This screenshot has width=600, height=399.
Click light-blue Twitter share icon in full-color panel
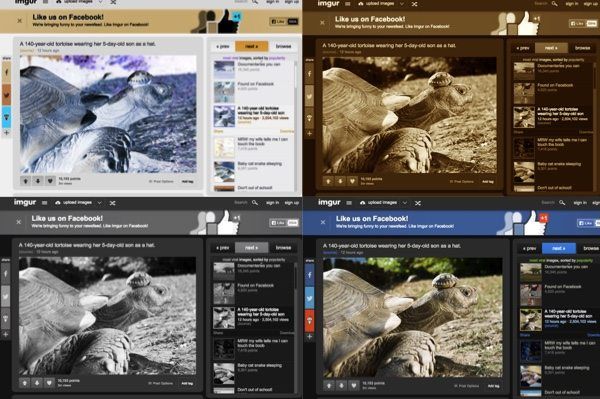pyautogui.click(x=310, y=298)
